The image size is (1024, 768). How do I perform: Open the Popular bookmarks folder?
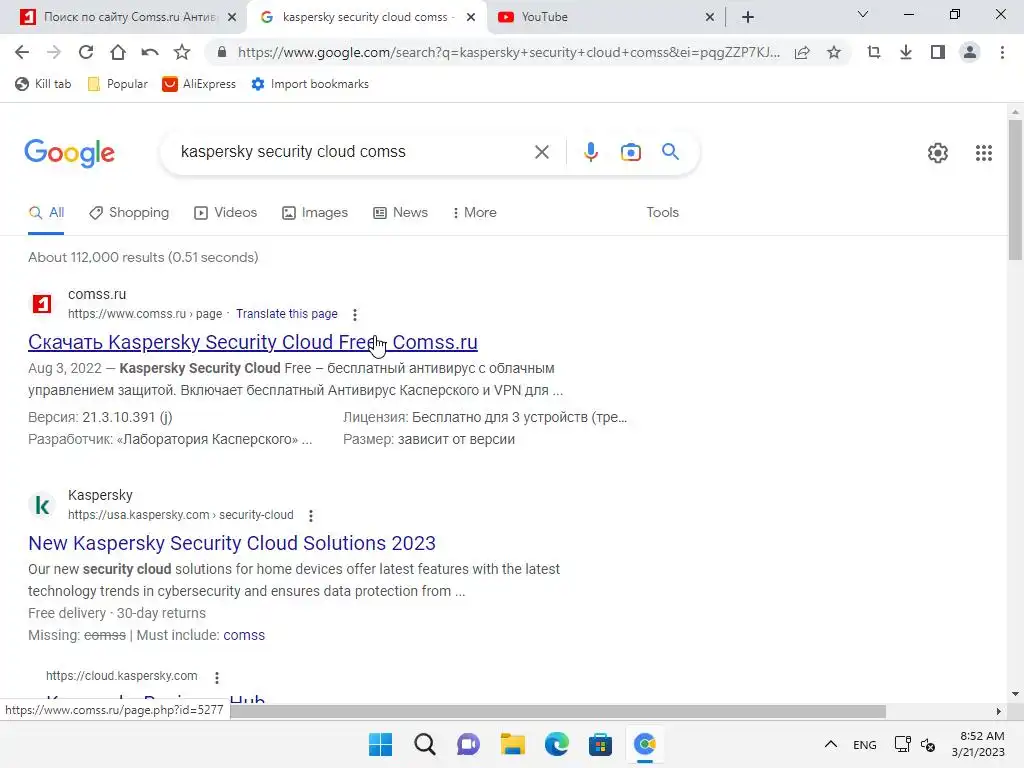click(x=118, y=84)
